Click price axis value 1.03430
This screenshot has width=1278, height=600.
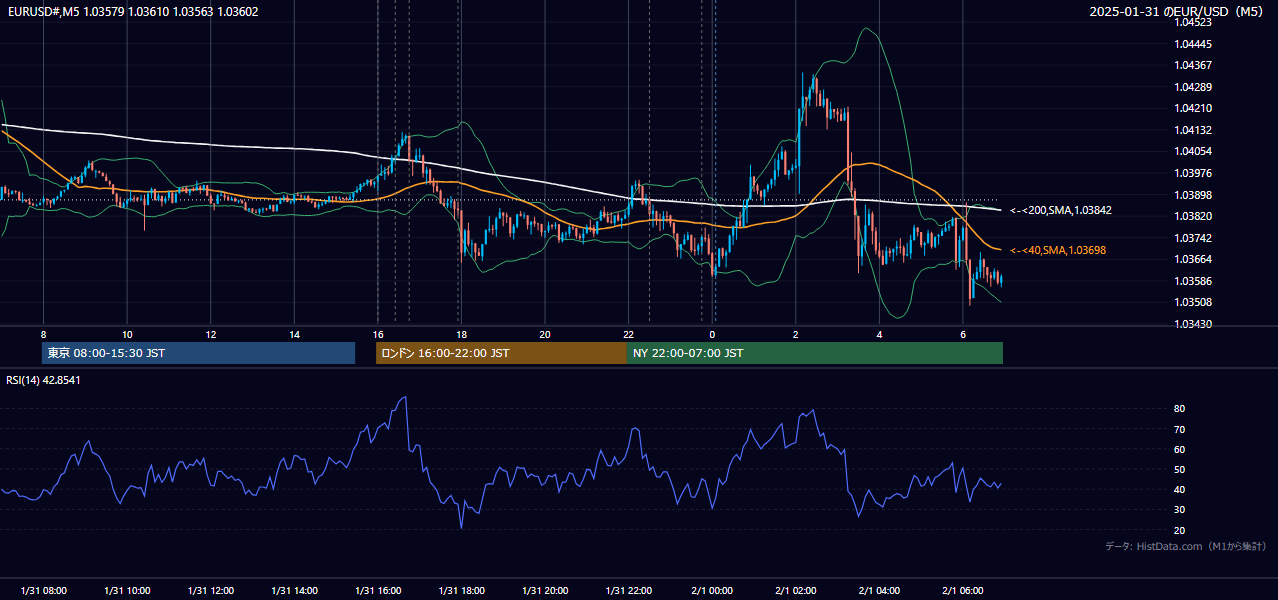tap(1193, 324)
